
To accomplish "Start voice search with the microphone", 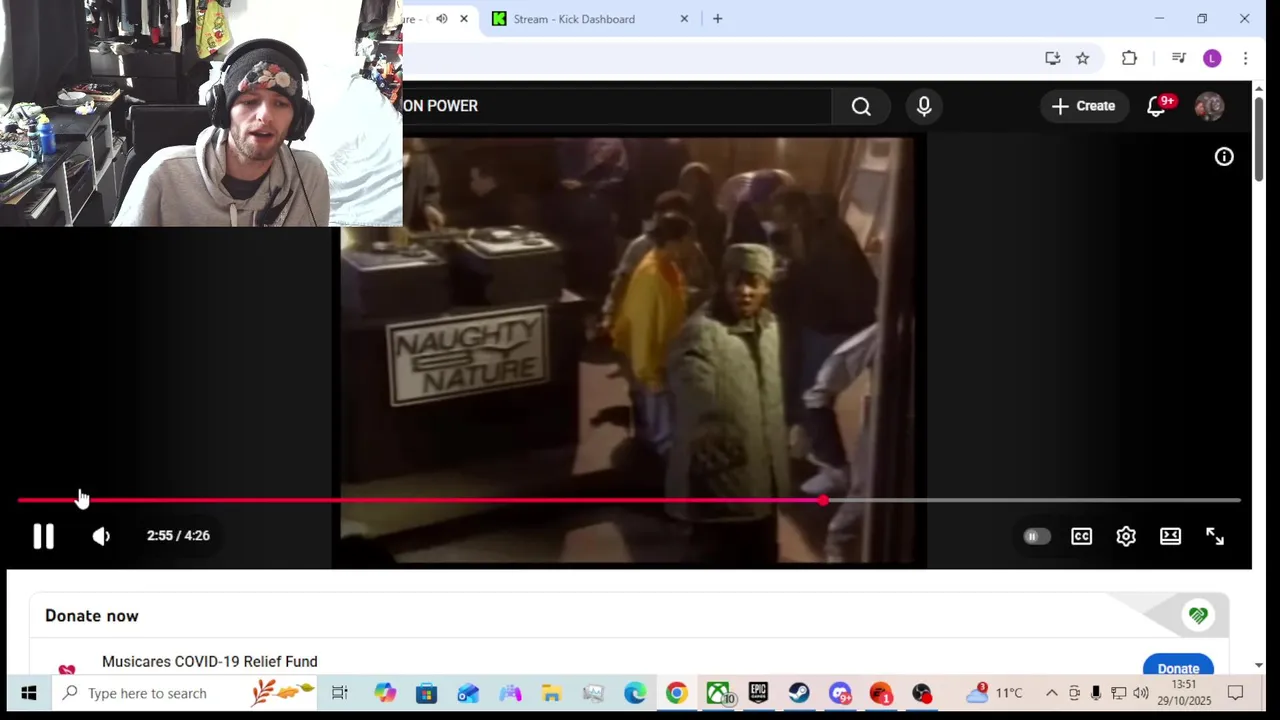I will (x=924, y=106).
